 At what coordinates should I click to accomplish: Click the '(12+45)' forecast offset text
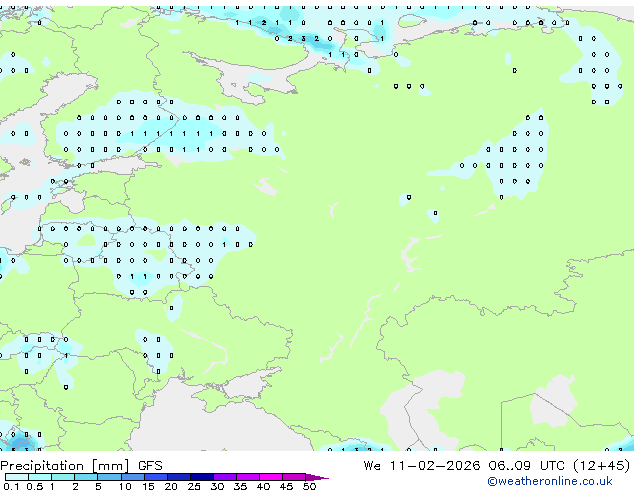[602, 466]
